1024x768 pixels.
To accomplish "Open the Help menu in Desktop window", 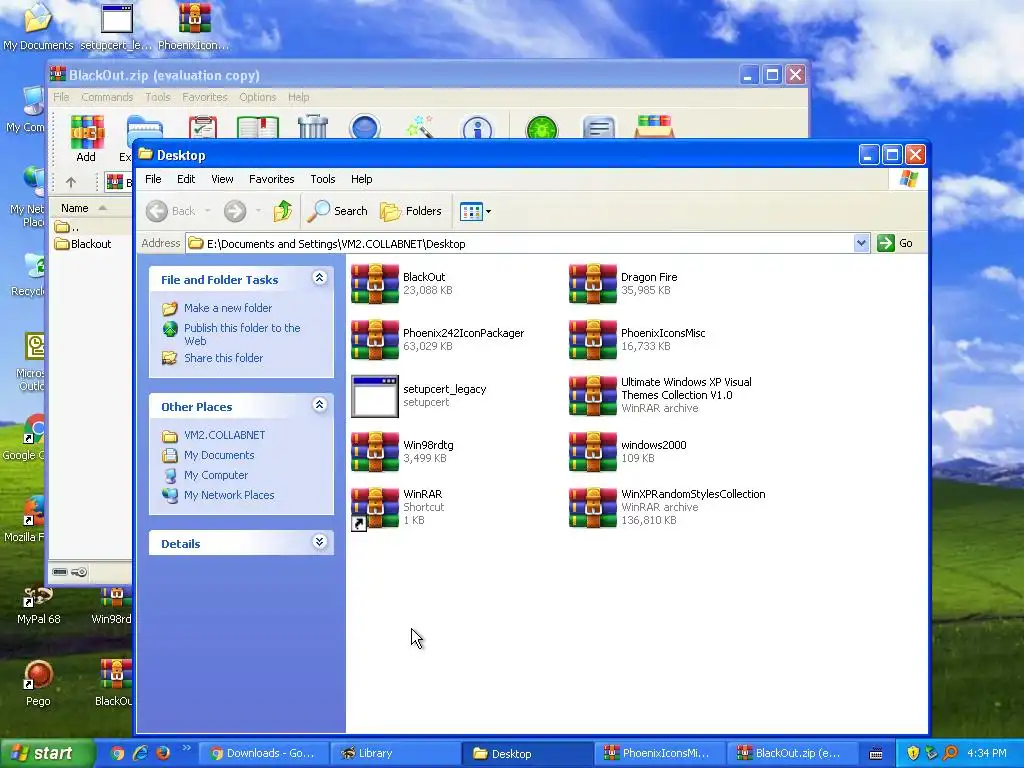I will point(361,179).
